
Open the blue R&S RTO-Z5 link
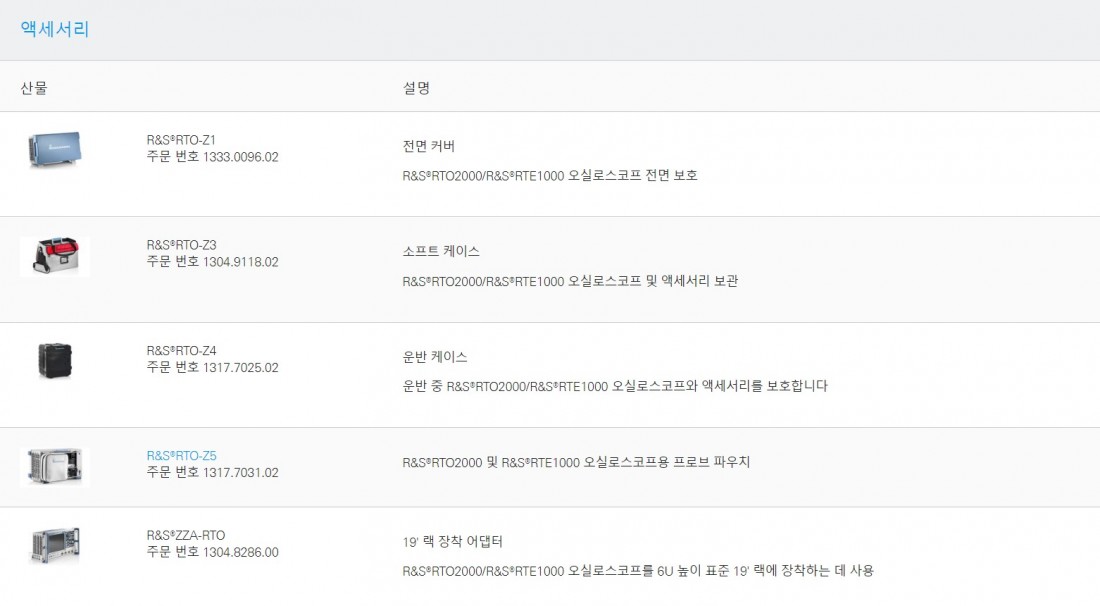pos(181,456)
